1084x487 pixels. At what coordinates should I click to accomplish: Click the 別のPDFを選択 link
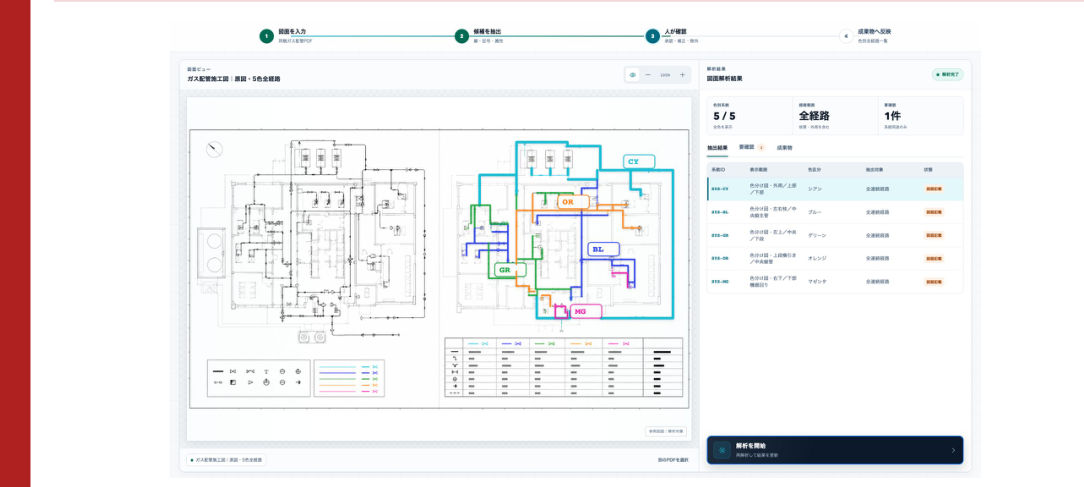pos(673,460)
